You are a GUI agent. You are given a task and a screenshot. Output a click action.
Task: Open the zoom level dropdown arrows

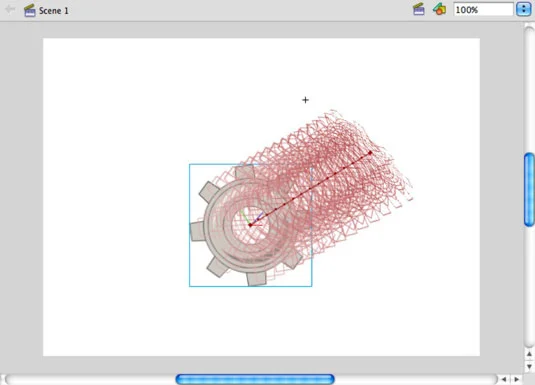pyautogui.click(x=524, y=9)
